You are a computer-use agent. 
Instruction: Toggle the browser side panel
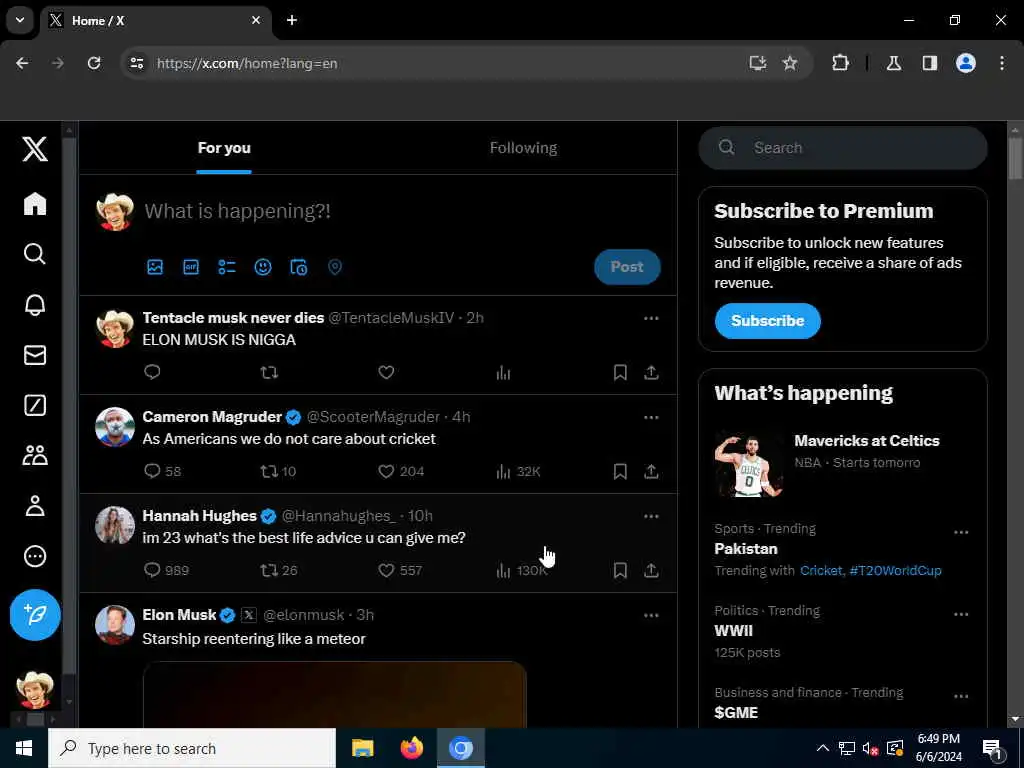930,63
